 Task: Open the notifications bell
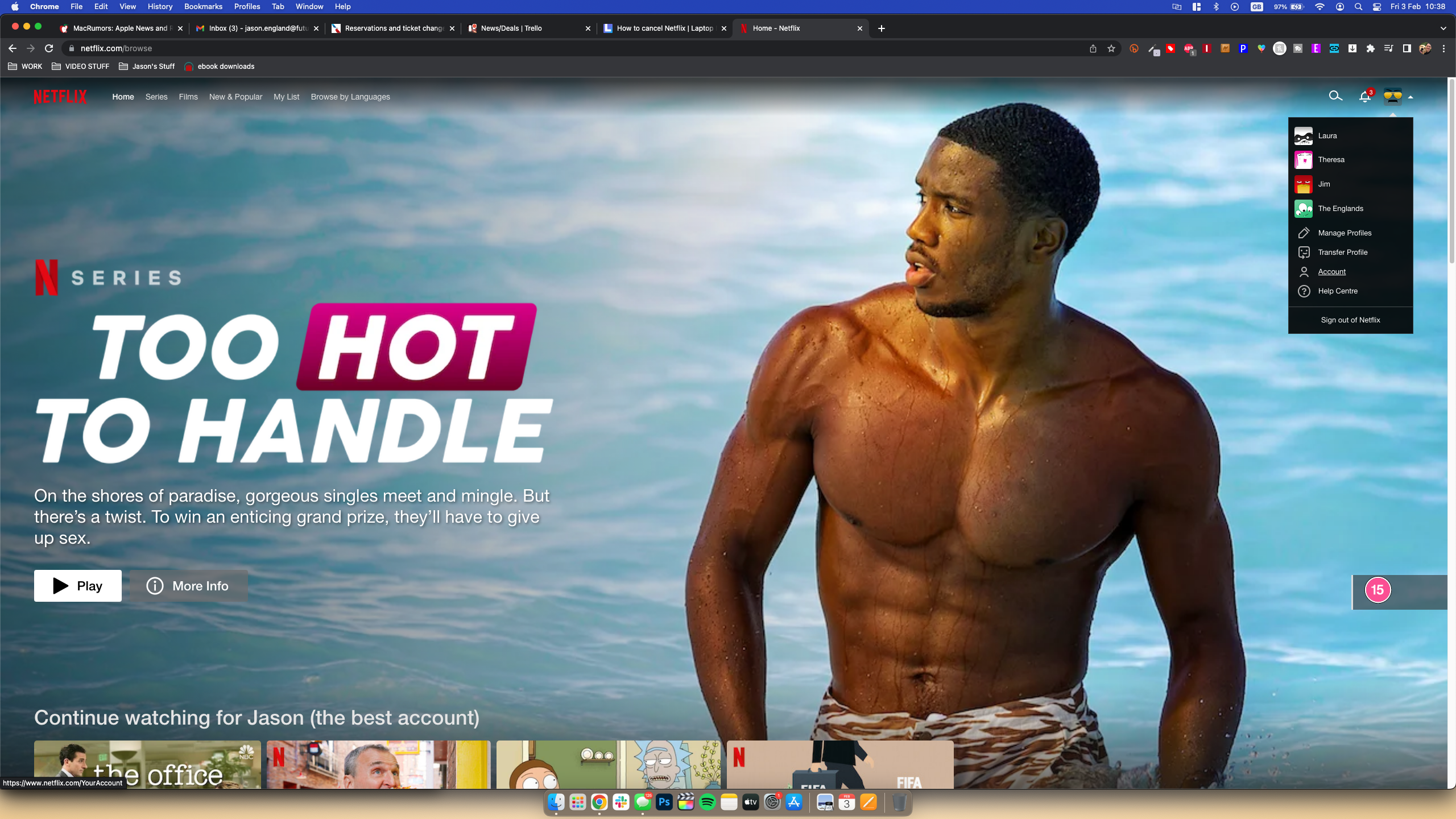point(1365,96)
